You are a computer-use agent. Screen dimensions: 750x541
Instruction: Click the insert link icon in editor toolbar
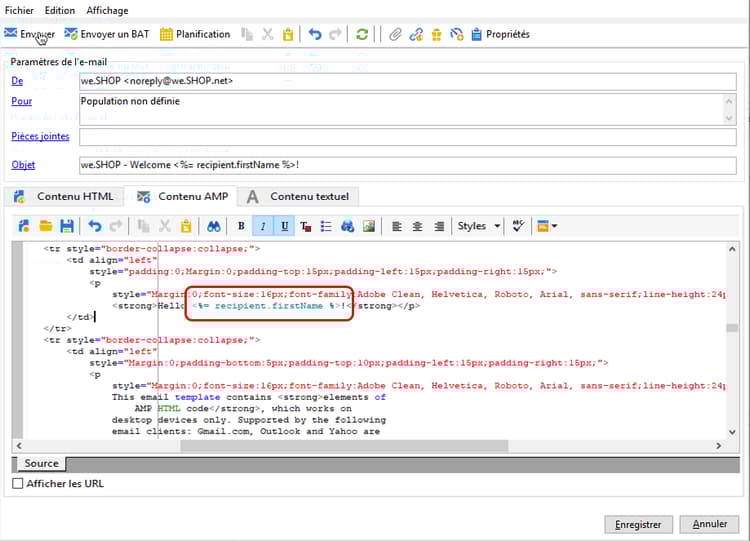click(x=348, y=226)
